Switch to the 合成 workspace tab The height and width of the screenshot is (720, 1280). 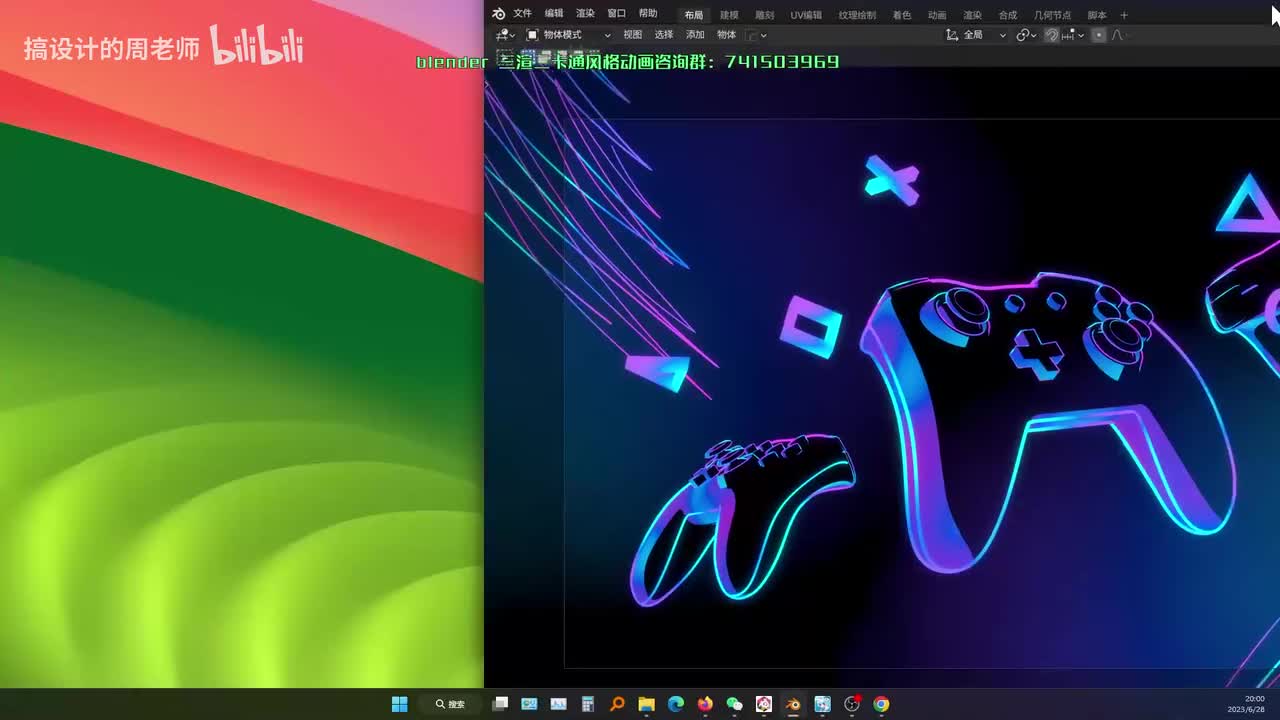(x=1008, y=15)
